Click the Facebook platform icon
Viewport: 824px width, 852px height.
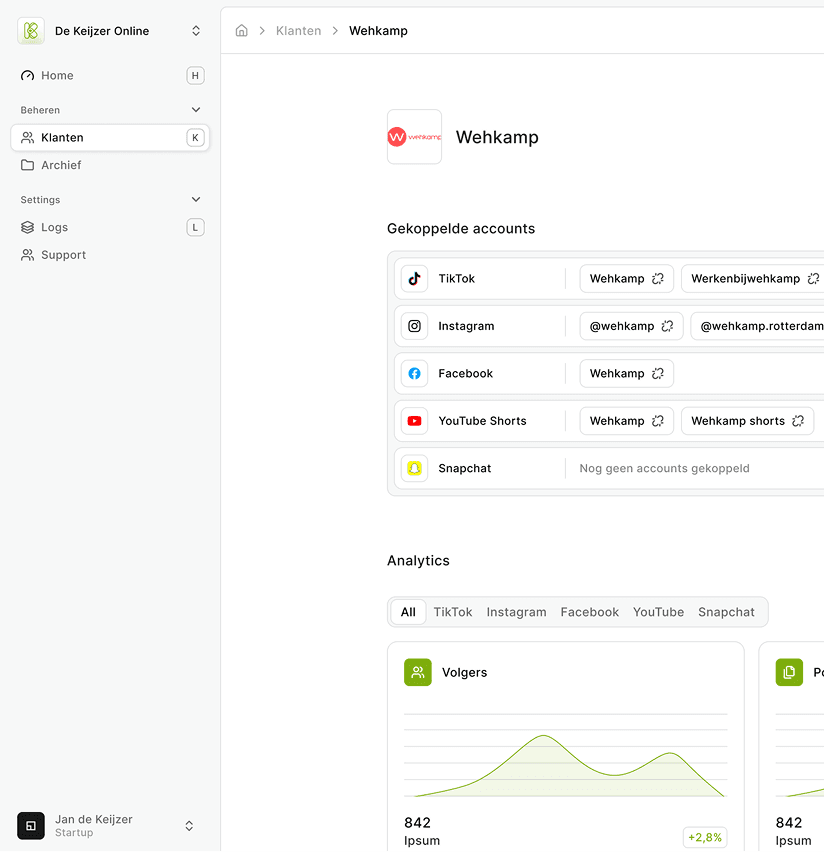coord(414,374)
